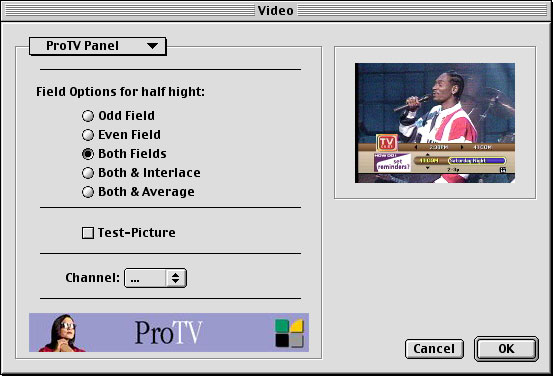Choose the Both Fields radio button
Screen dimensions: 553x376
[x=88, y=154]
